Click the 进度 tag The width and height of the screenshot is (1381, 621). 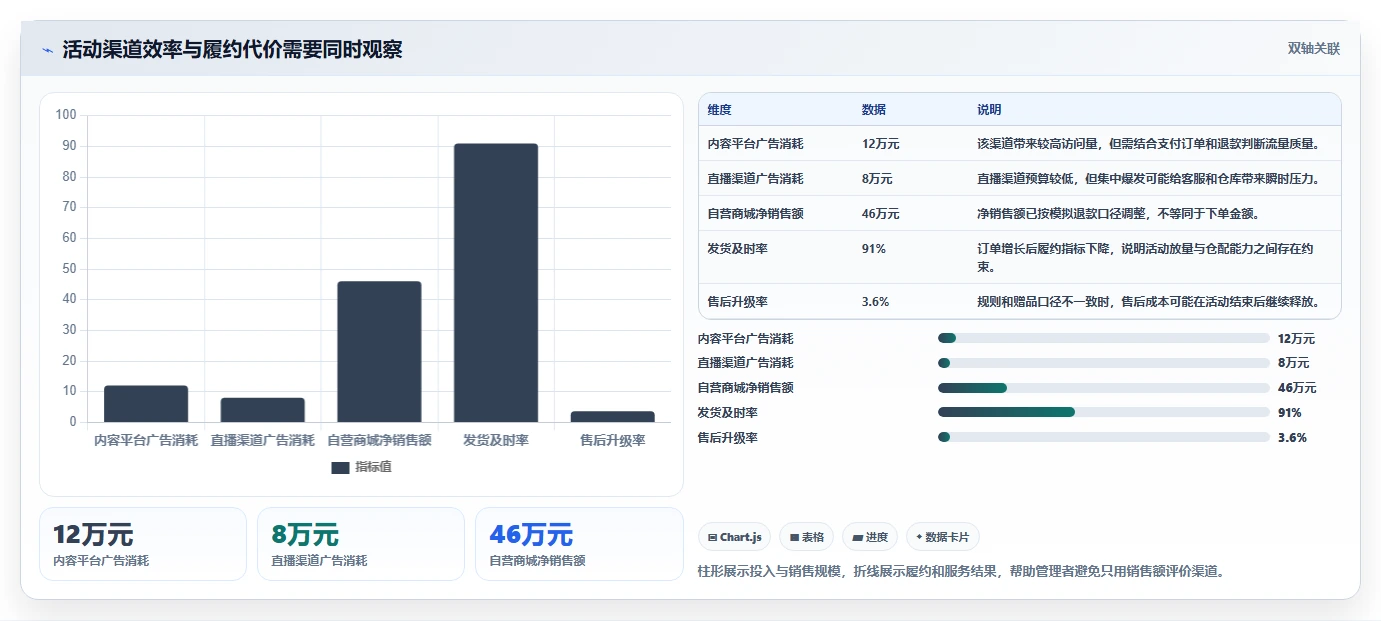pos(870,537)
